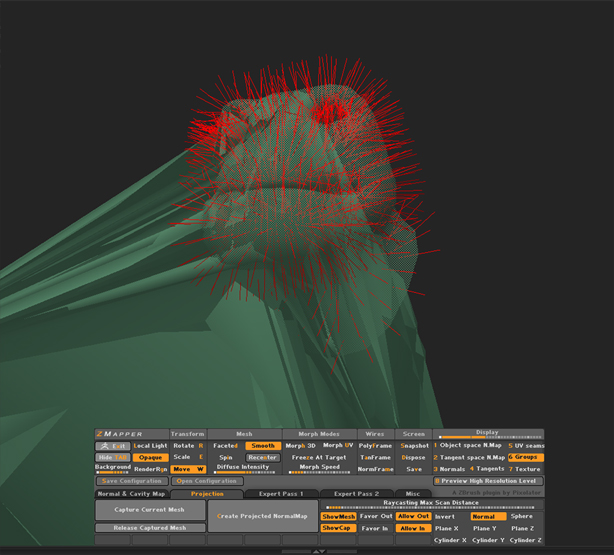Select Object space N.Map display
This screenshot has height=555, width=614.
468,445
